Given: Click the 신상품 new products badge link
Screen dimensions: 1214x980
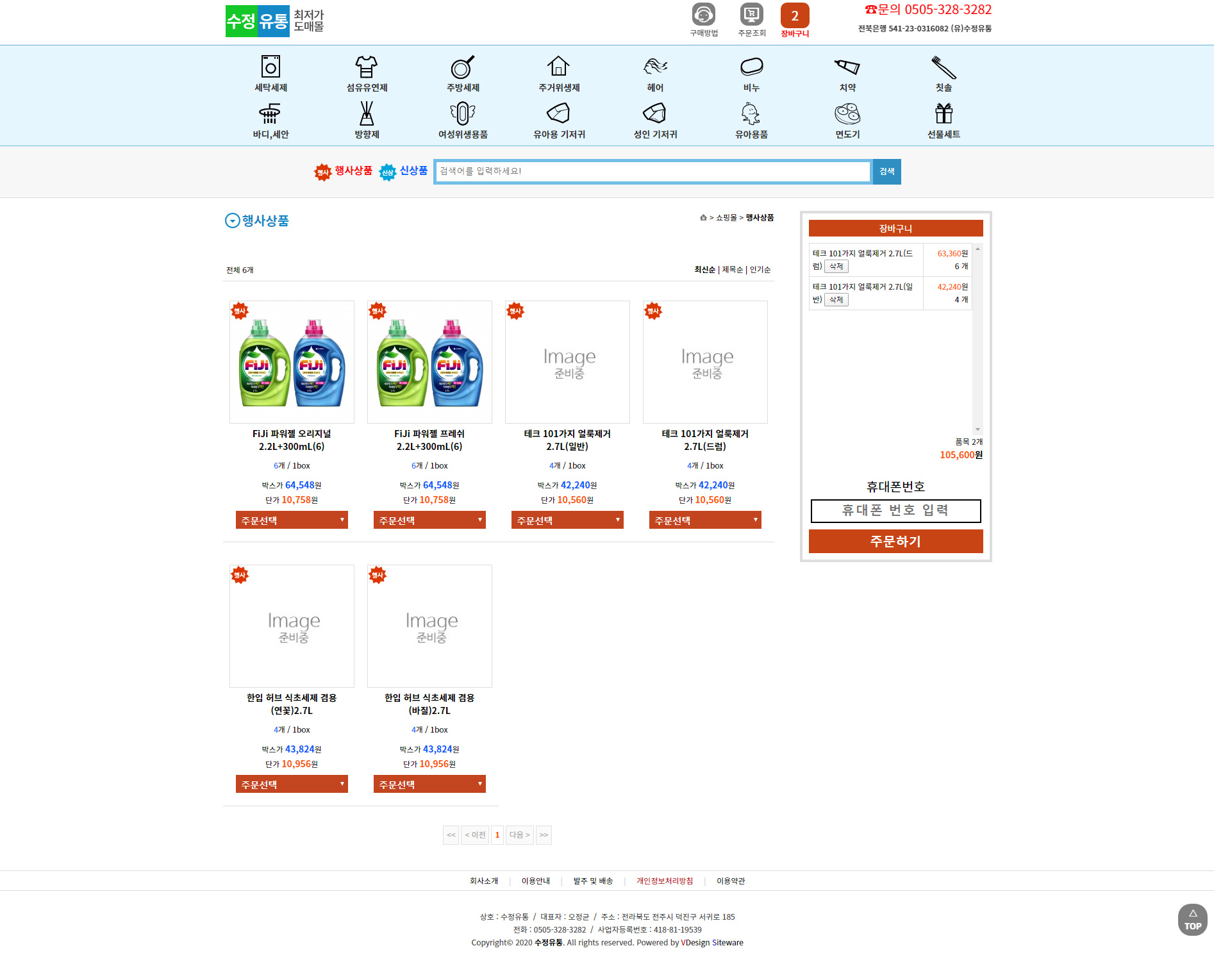Looking at the screenshot, I should [x=403, y=171].
